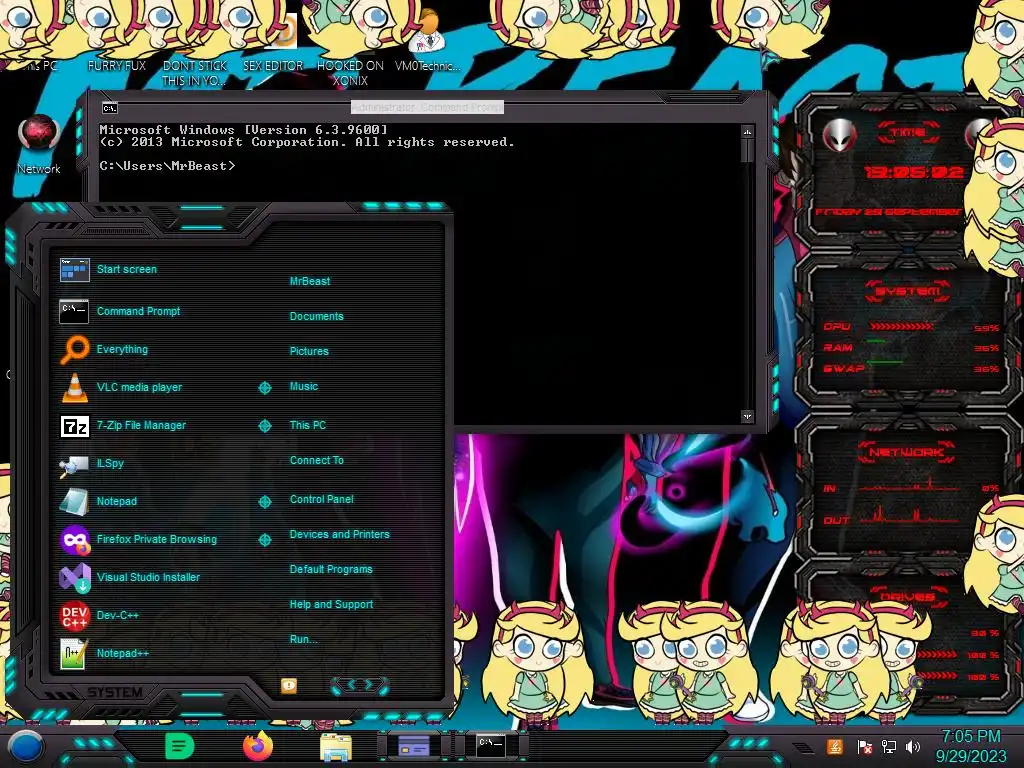
Task: Open Documents from the start menu
Action: (x=316, y=316)
